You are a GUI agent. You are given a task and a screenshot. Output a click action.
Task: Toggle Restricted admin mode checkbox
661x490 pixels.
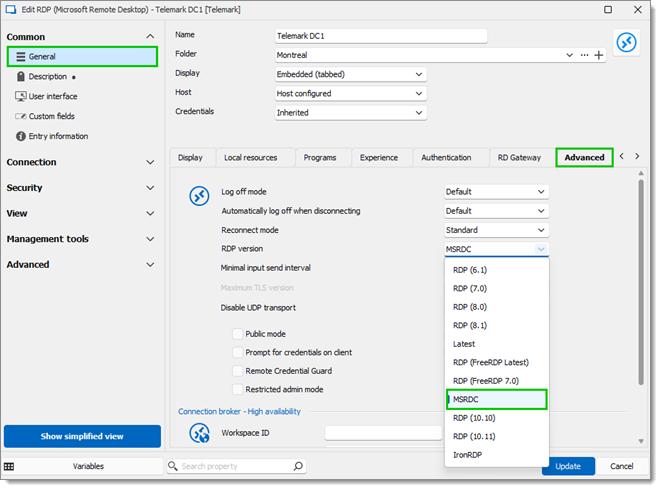click(238, 390)
